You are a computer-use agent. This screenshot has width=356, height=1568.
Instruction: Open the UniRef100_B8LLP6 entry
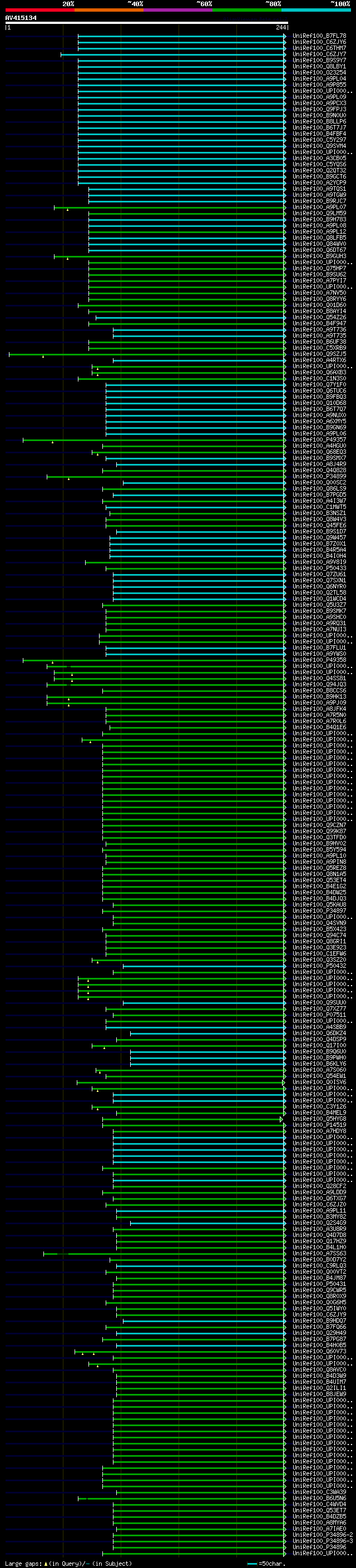[319, 122]
